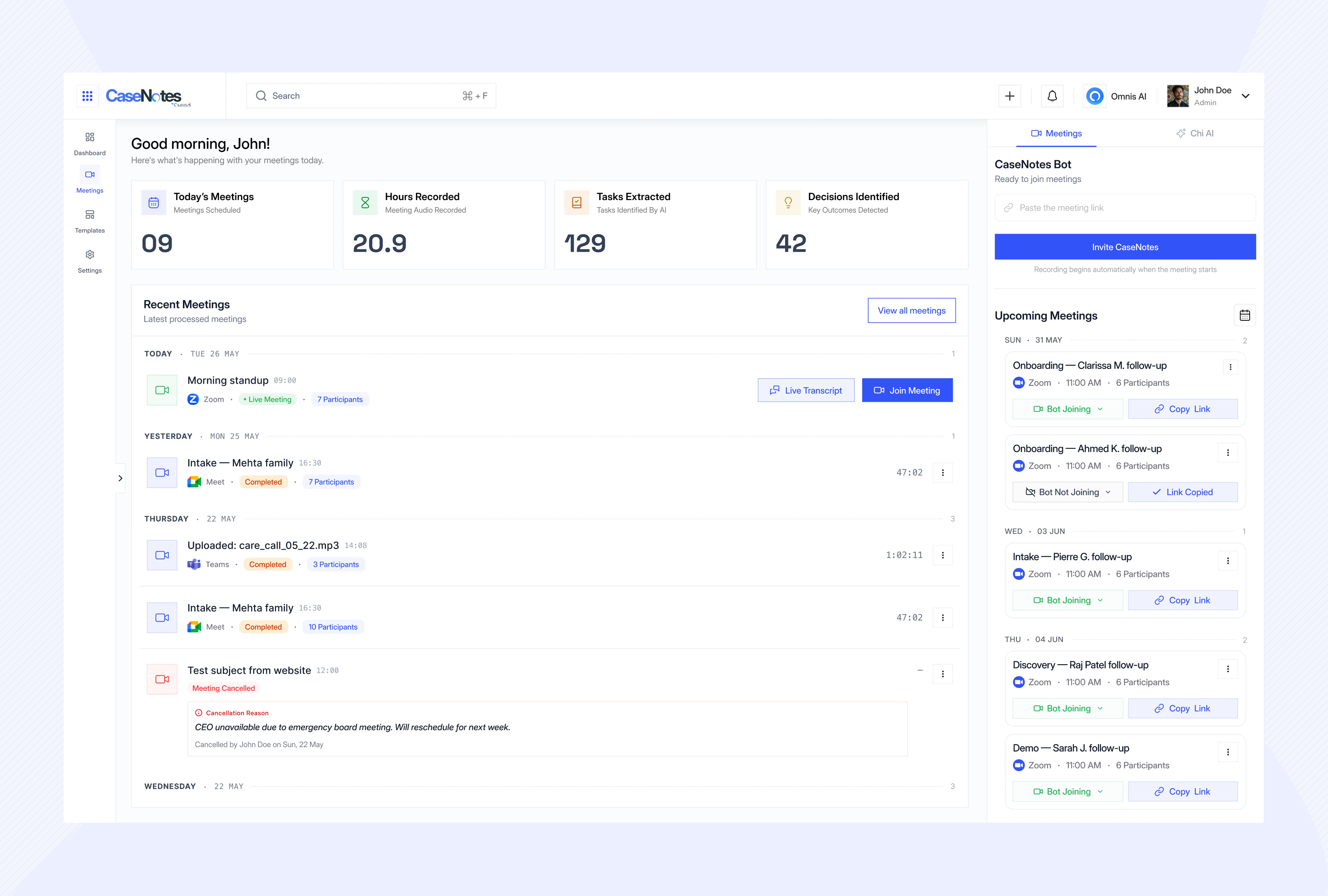The height and width of the screenshot is (896, 1328).
Task: Open Templates in sidebar
Action: 90,222
